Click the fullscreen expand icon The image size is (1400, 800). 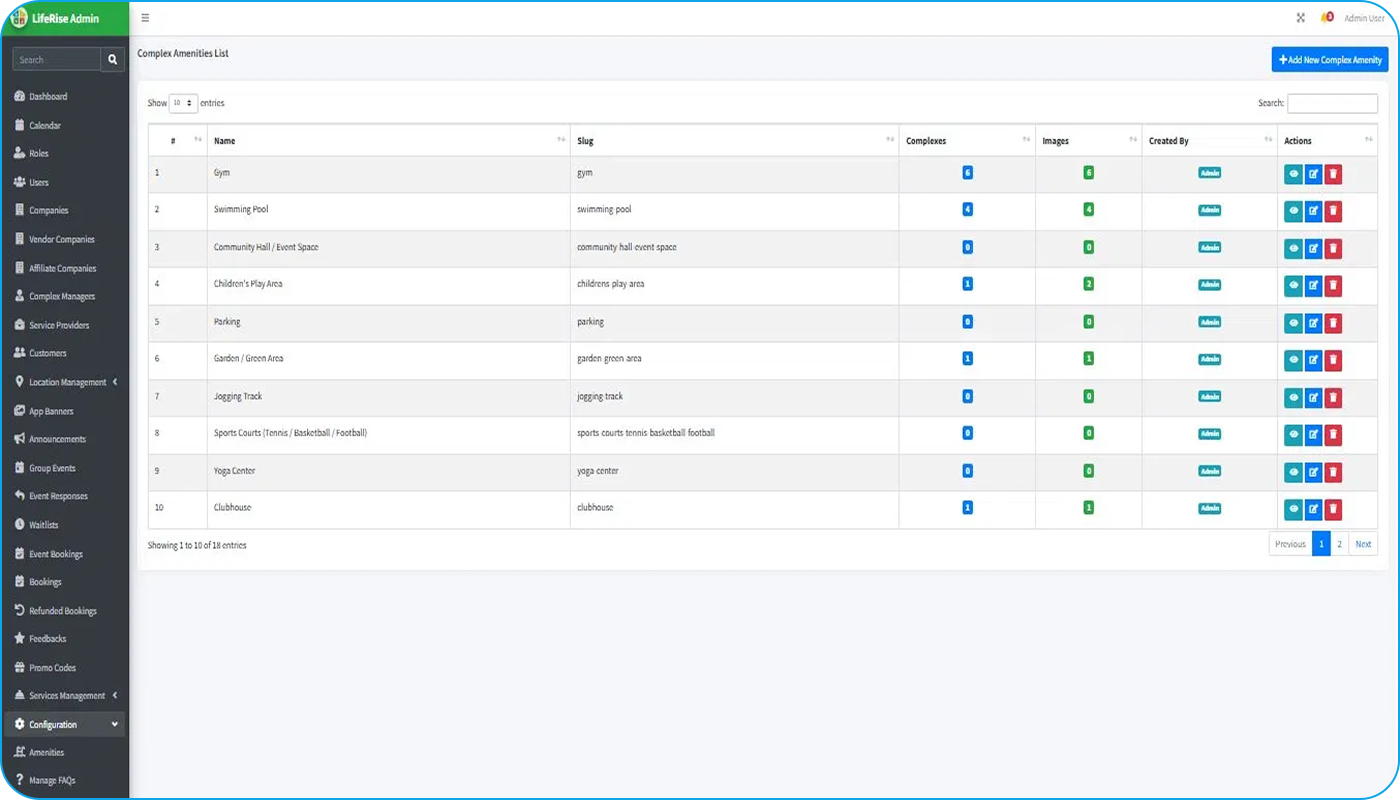click(1300, 18)
